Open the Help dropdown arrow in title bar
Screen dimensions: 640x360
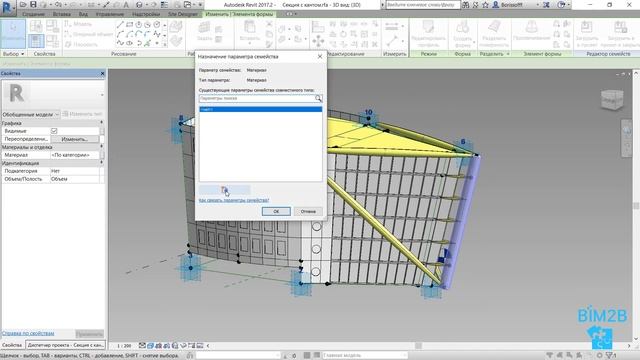pyautogui.click(x=569, y=4)
